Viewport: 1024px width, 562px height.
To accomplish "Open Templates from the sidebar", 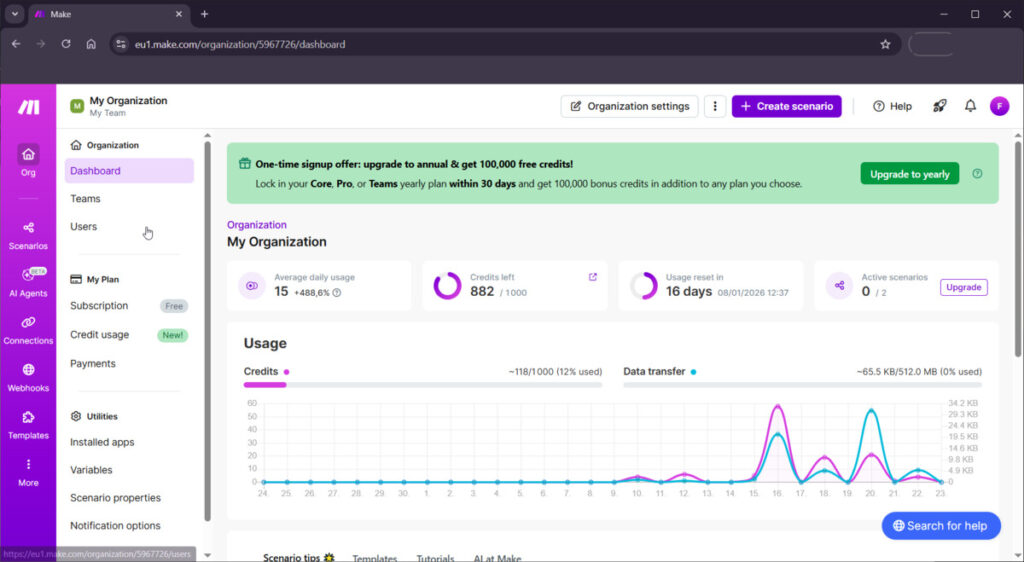I will tap(28, 425).
